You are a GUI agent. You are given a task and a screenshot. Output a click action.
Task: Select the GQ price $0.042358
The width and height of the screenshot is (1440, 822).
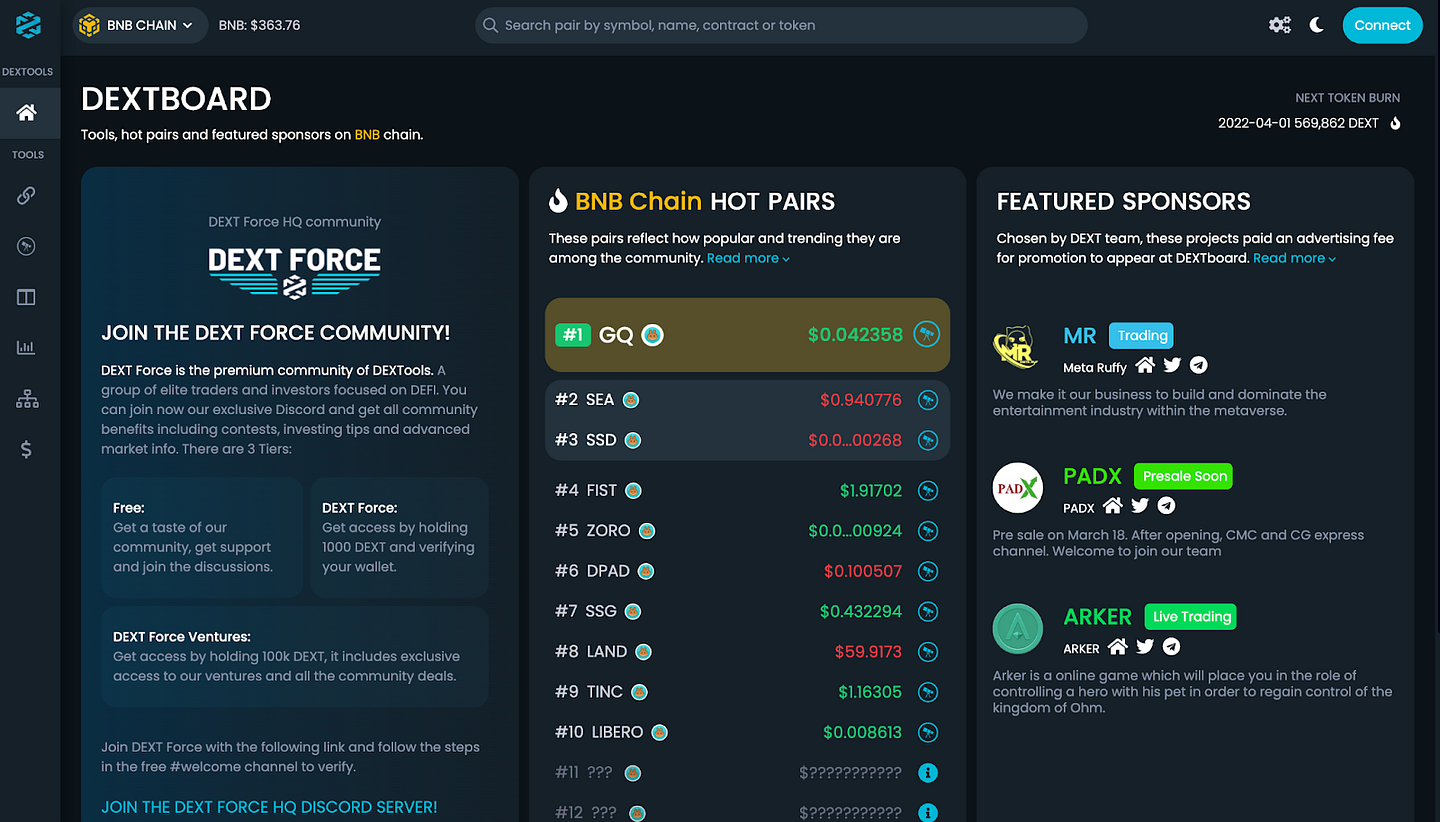click(855, 334)
